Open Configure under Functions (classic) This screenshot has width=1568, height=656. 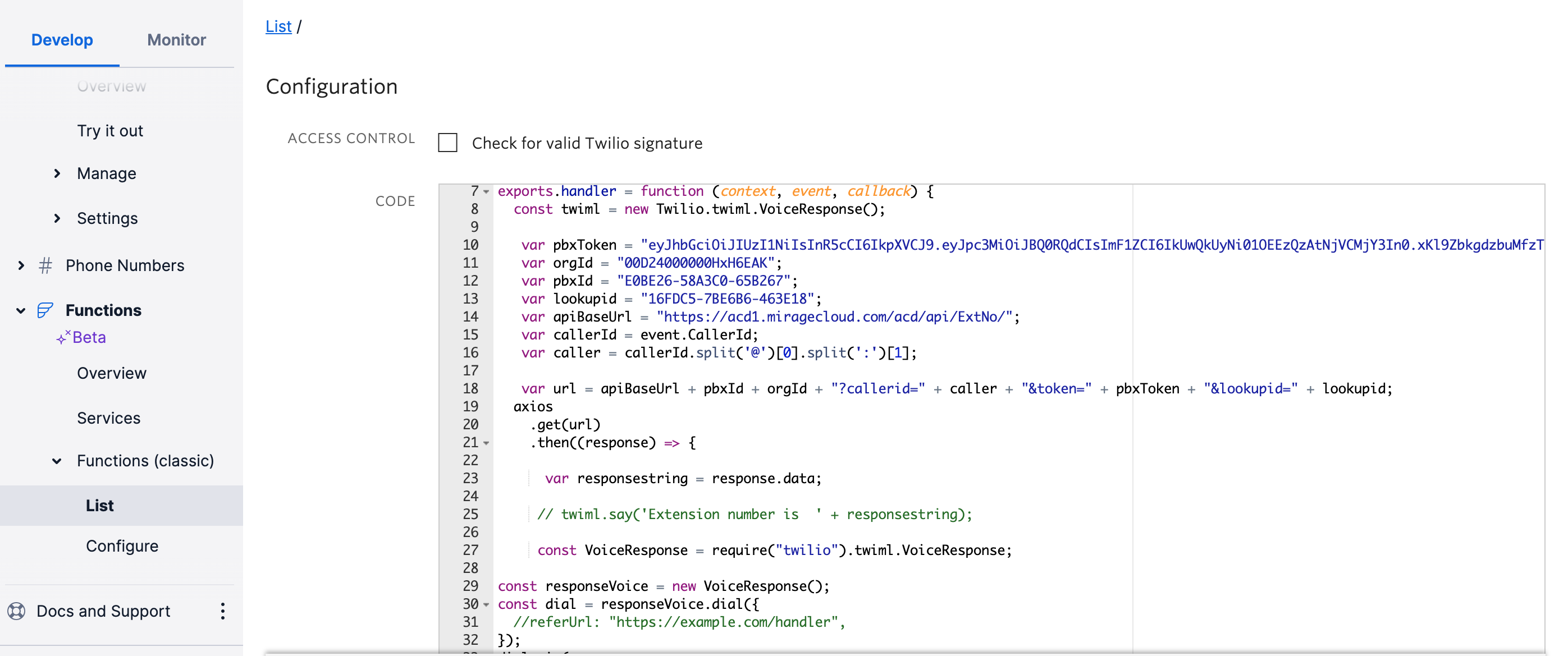pos(122,546)
